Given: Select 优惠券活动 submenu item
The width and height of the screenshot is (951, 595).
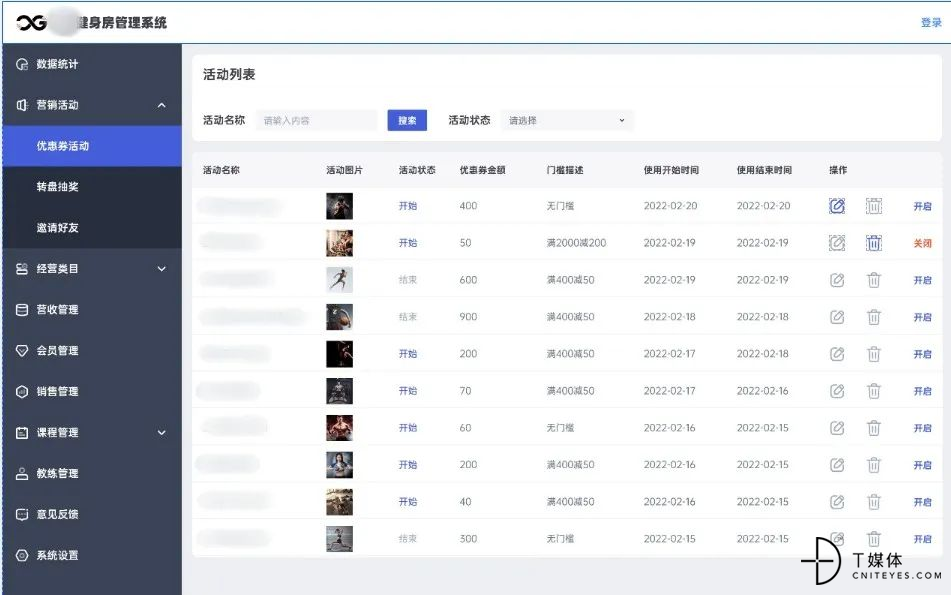Looking at the screenshot, I should tap(92, 146).
